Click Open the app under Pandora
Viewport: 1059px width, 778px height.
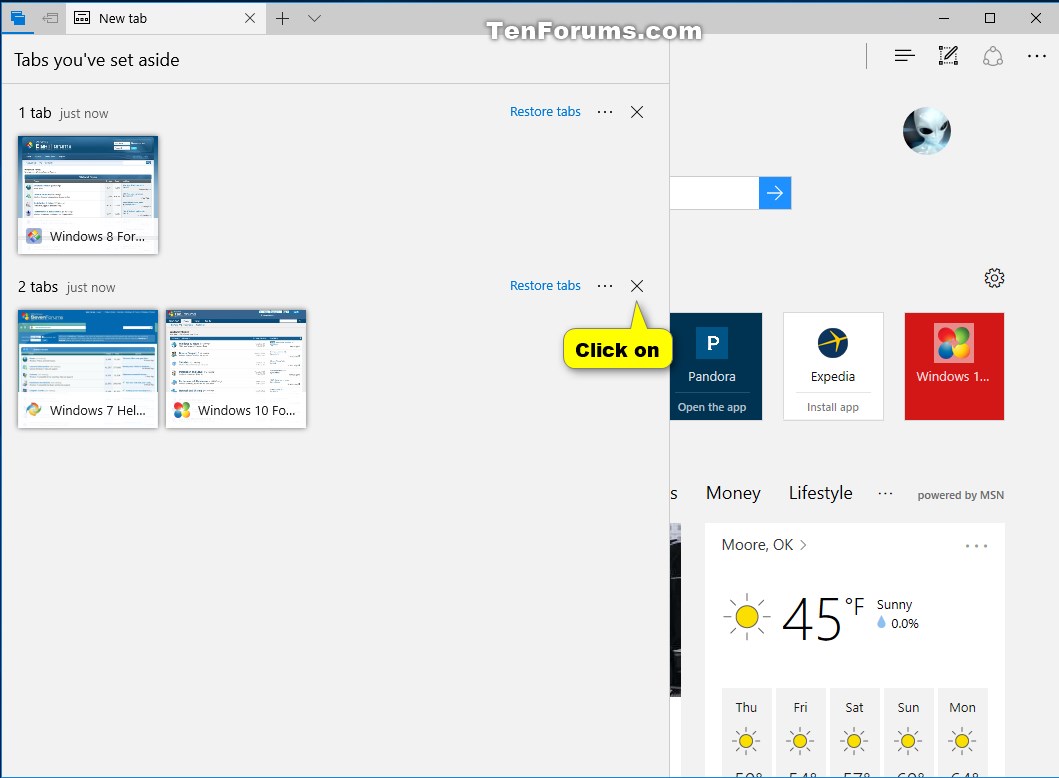(712, 407)
